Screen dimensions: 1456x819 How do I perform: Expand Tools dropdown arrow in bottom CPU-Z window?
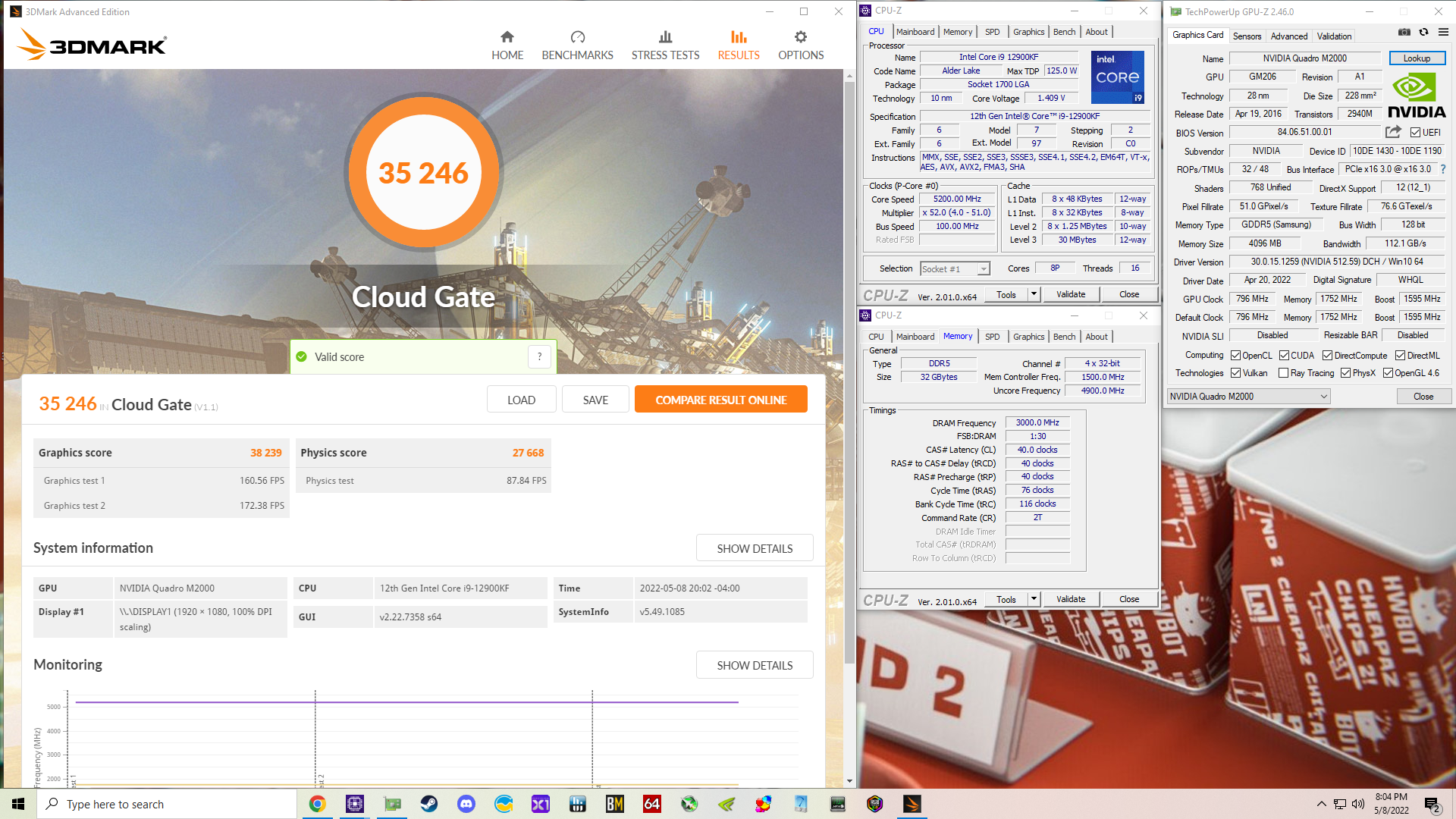(1033, 599)
